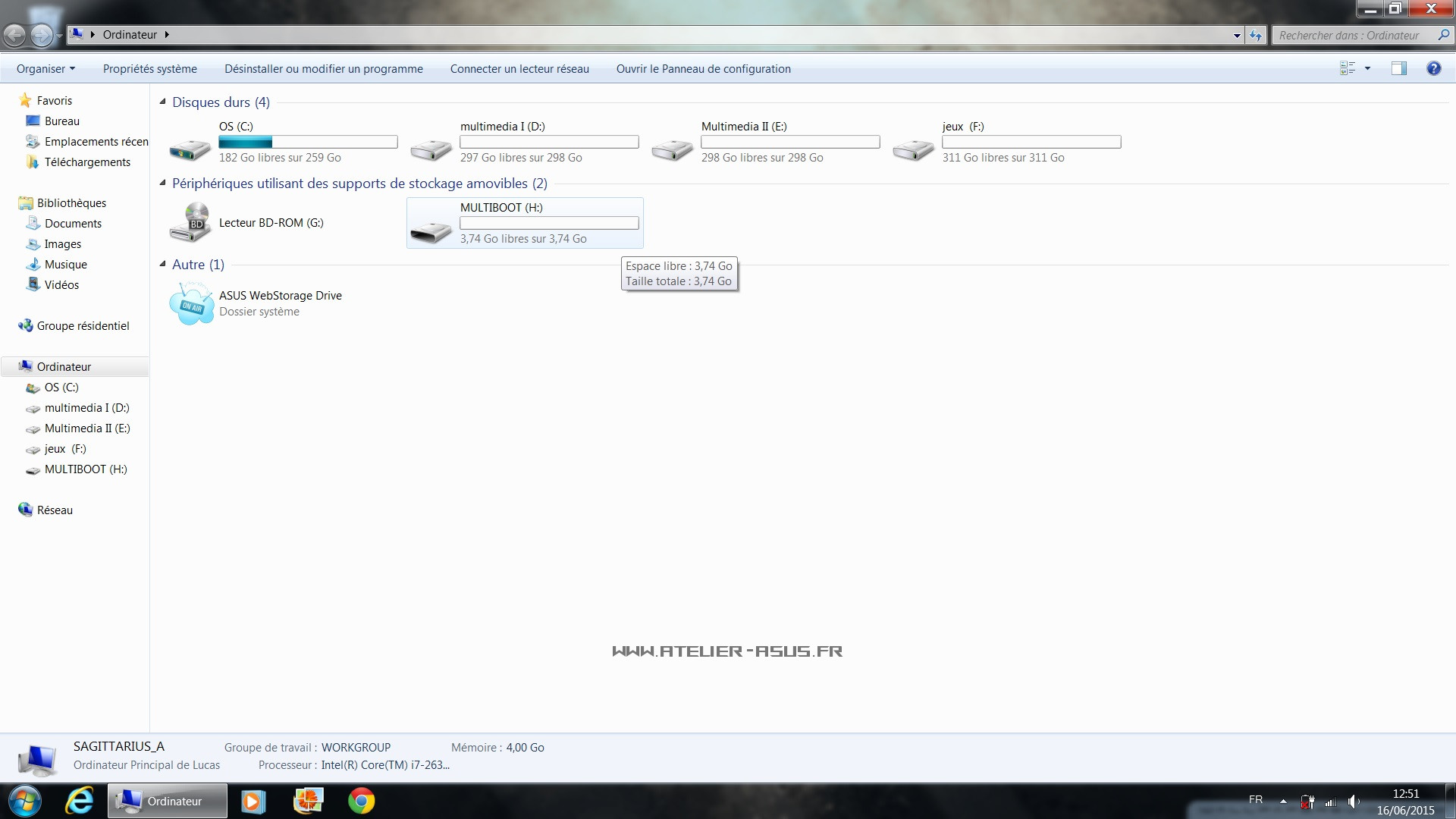Toggle the preview pane icon
Viewport: 1456px width, 819px height.
1398,69
